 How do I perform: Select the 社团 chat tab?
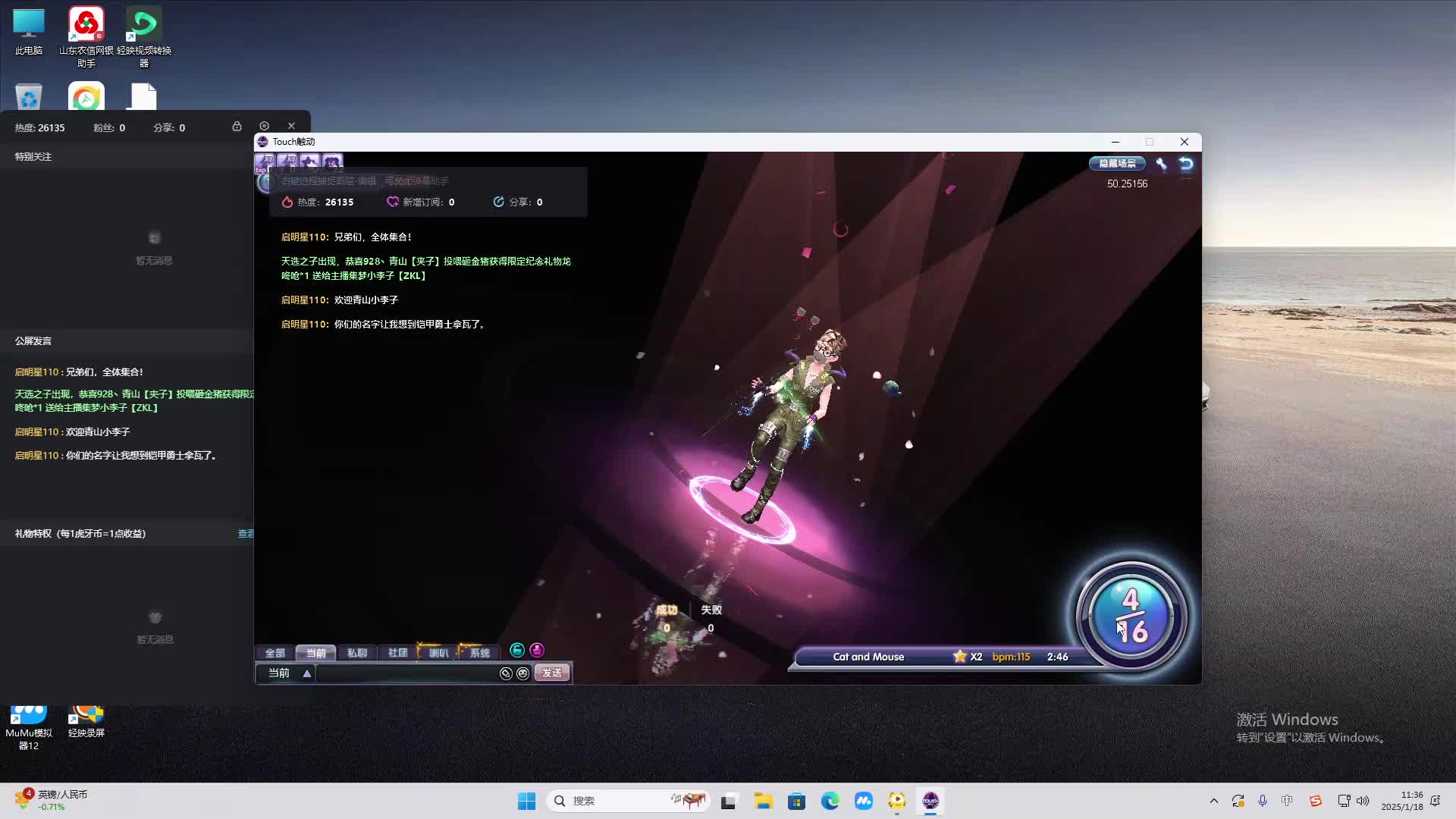click(397, 653)
